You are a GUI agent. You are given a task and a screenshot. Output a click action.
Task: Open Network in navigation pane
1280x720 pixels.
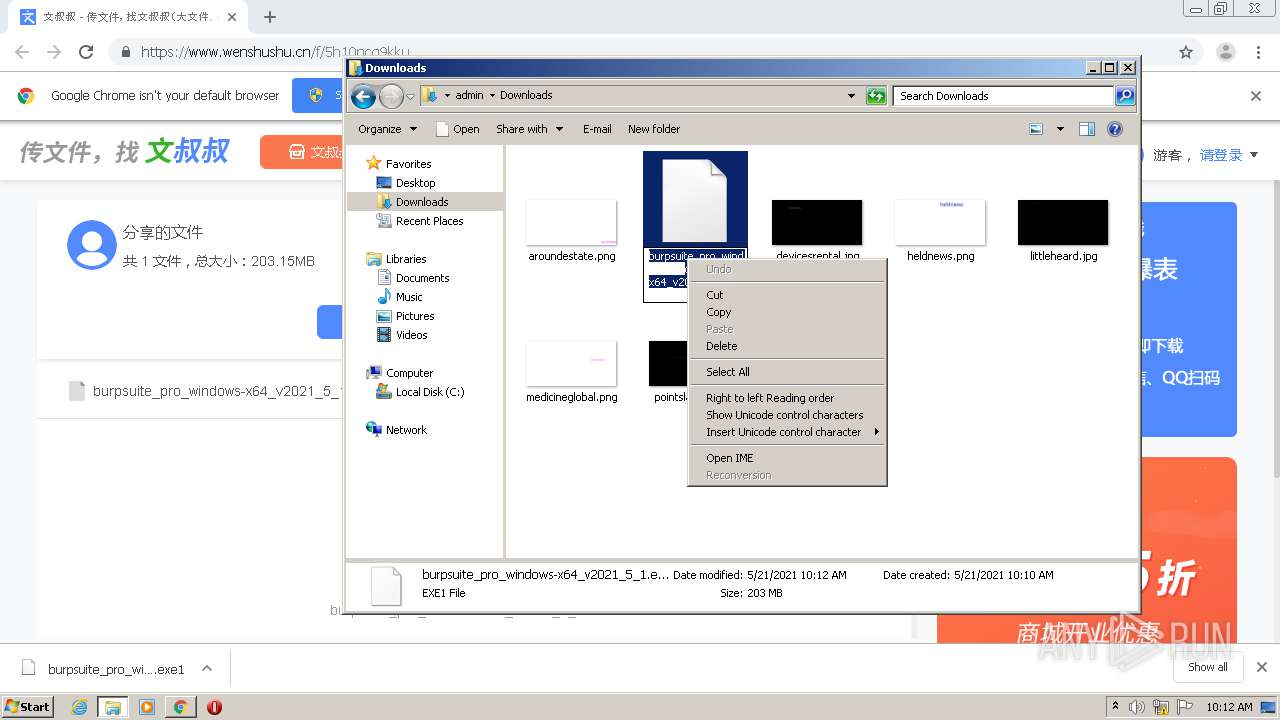pos(406,430)
